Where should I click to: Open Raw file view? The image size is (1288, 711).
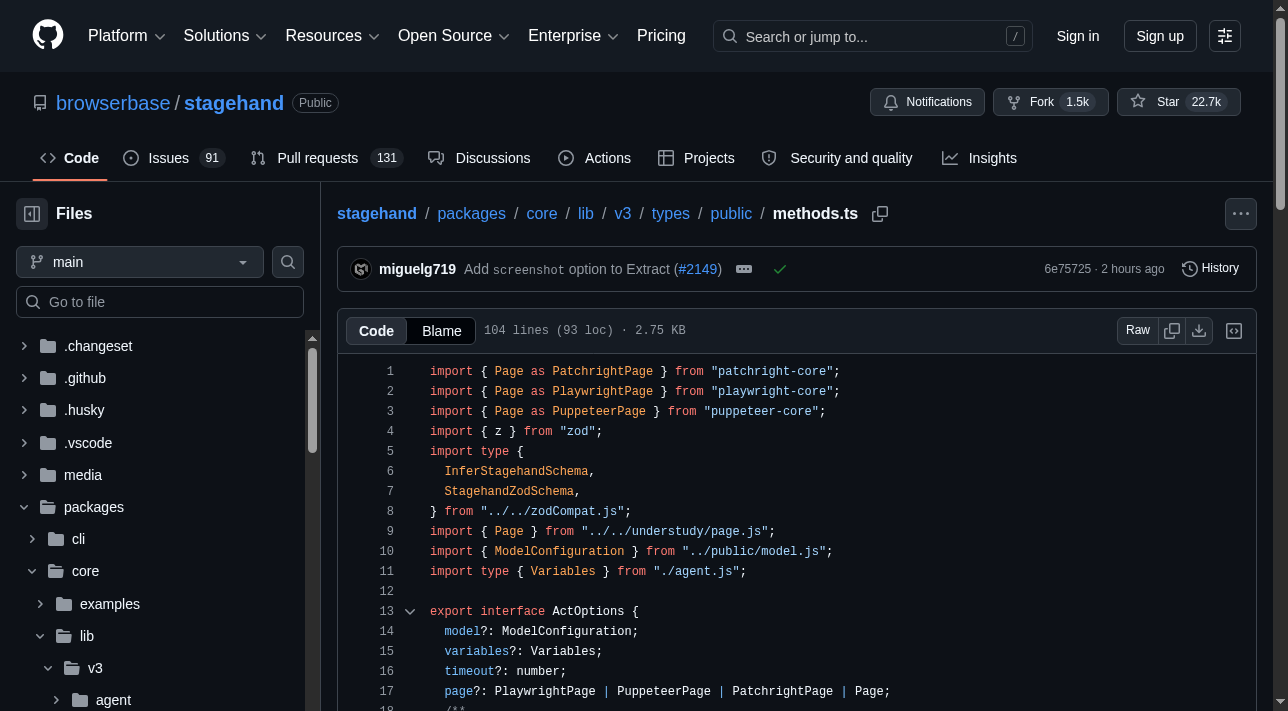1138,331
